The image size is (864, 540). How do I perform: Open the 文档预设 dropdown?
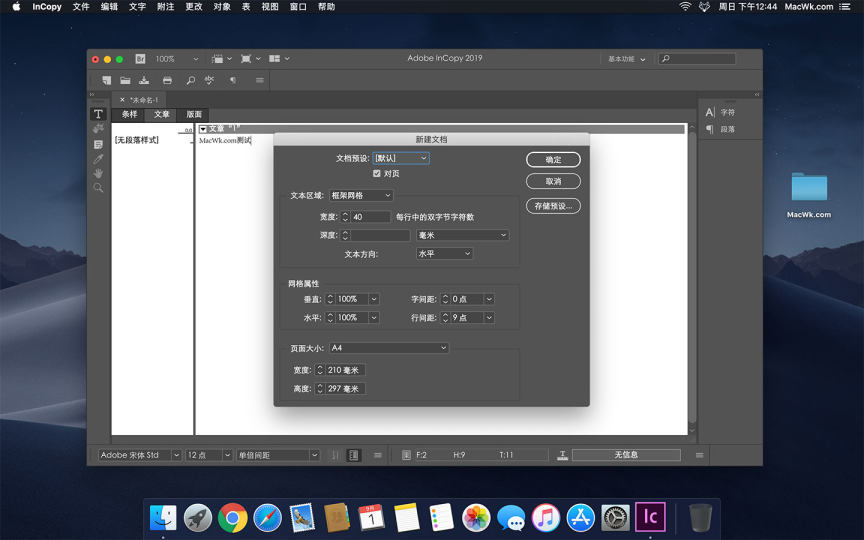[401, 158]
